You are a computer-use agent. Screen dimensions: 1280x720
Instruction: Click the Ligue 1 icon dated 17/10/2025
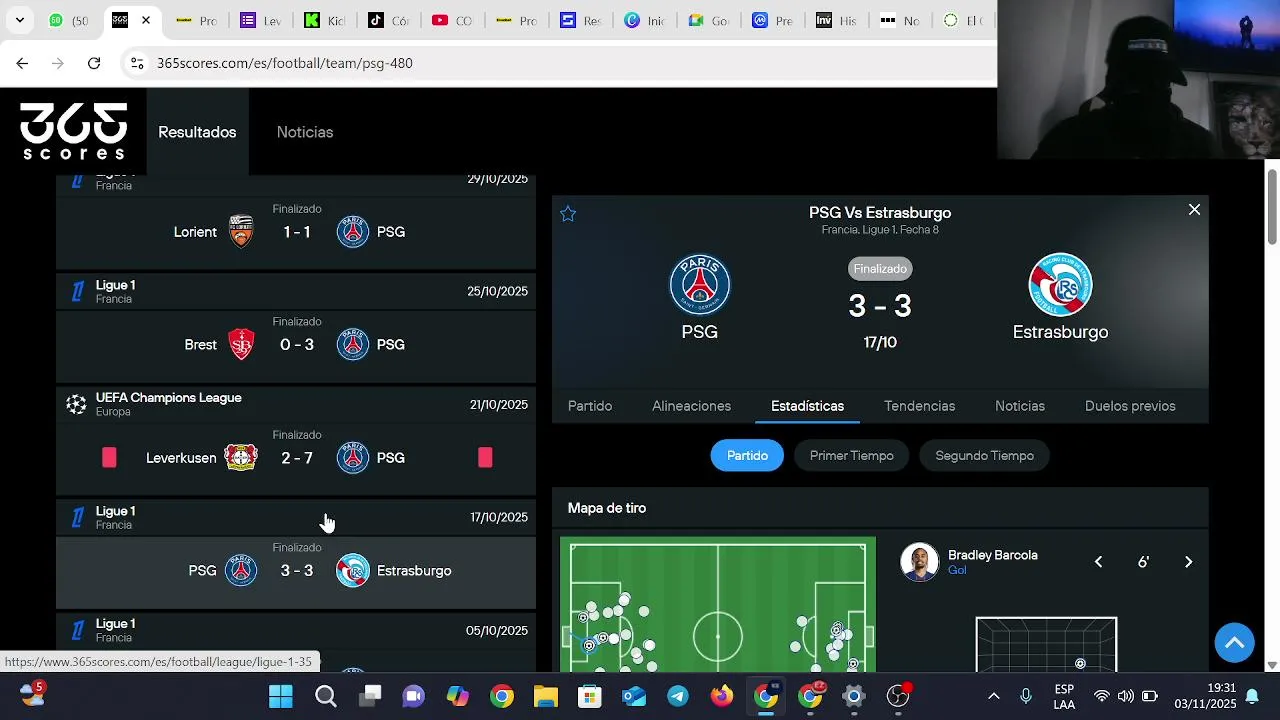[x=77, y=518]
